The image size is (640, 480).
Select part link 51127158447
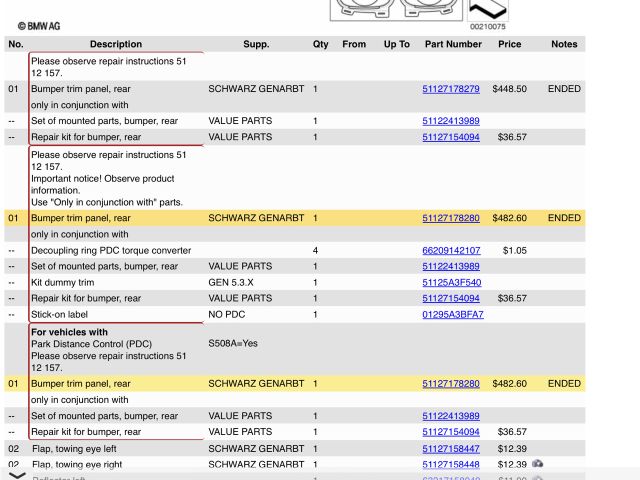coord(451,449)
